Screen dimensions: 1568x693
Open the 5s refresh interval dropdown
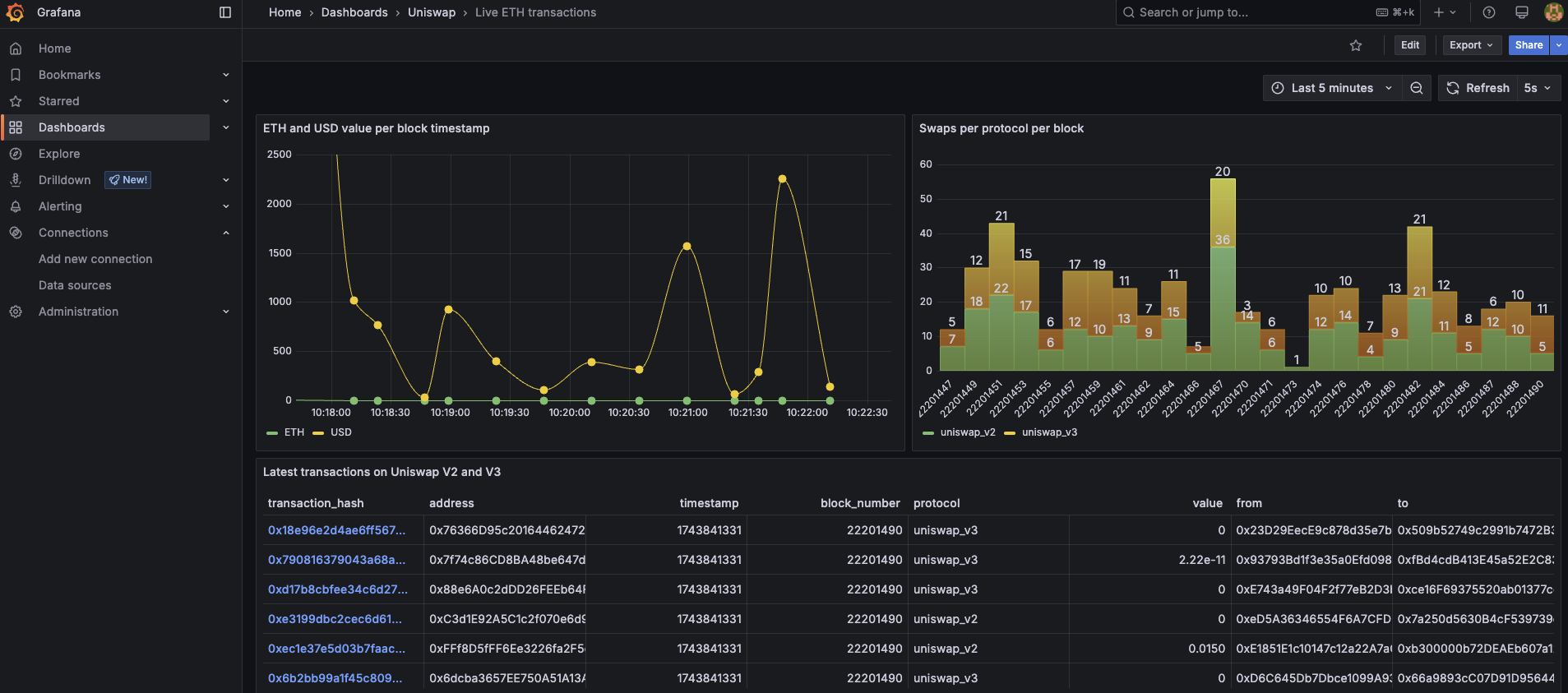pos(1538,88)
